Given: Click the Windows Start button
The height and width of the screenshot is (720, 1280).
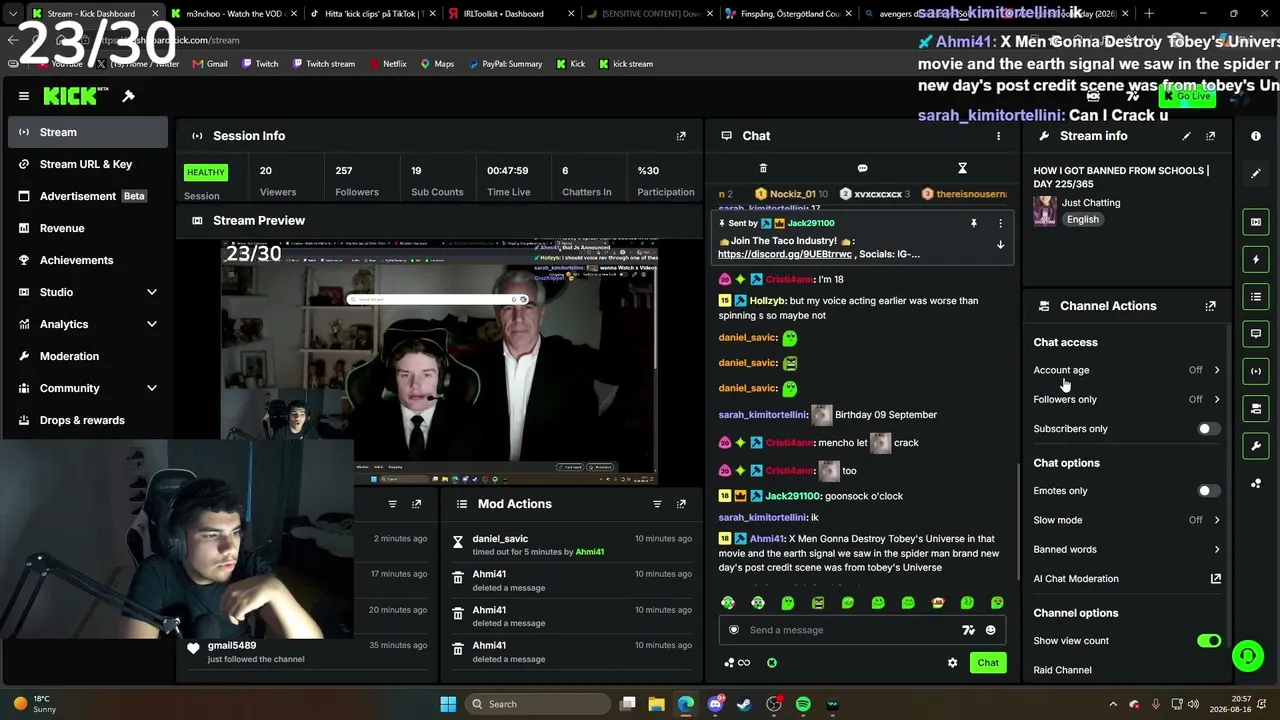Looking at the screenshot, I should click(448, 704).
